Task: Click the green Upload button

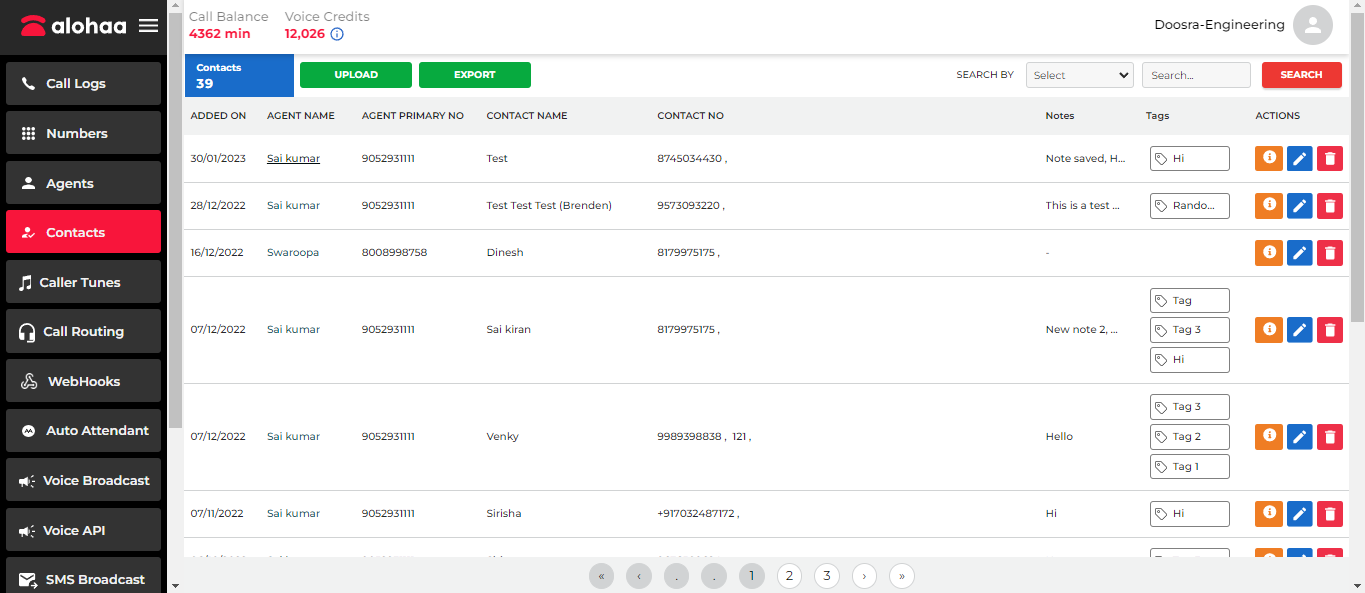Action: 356,75
